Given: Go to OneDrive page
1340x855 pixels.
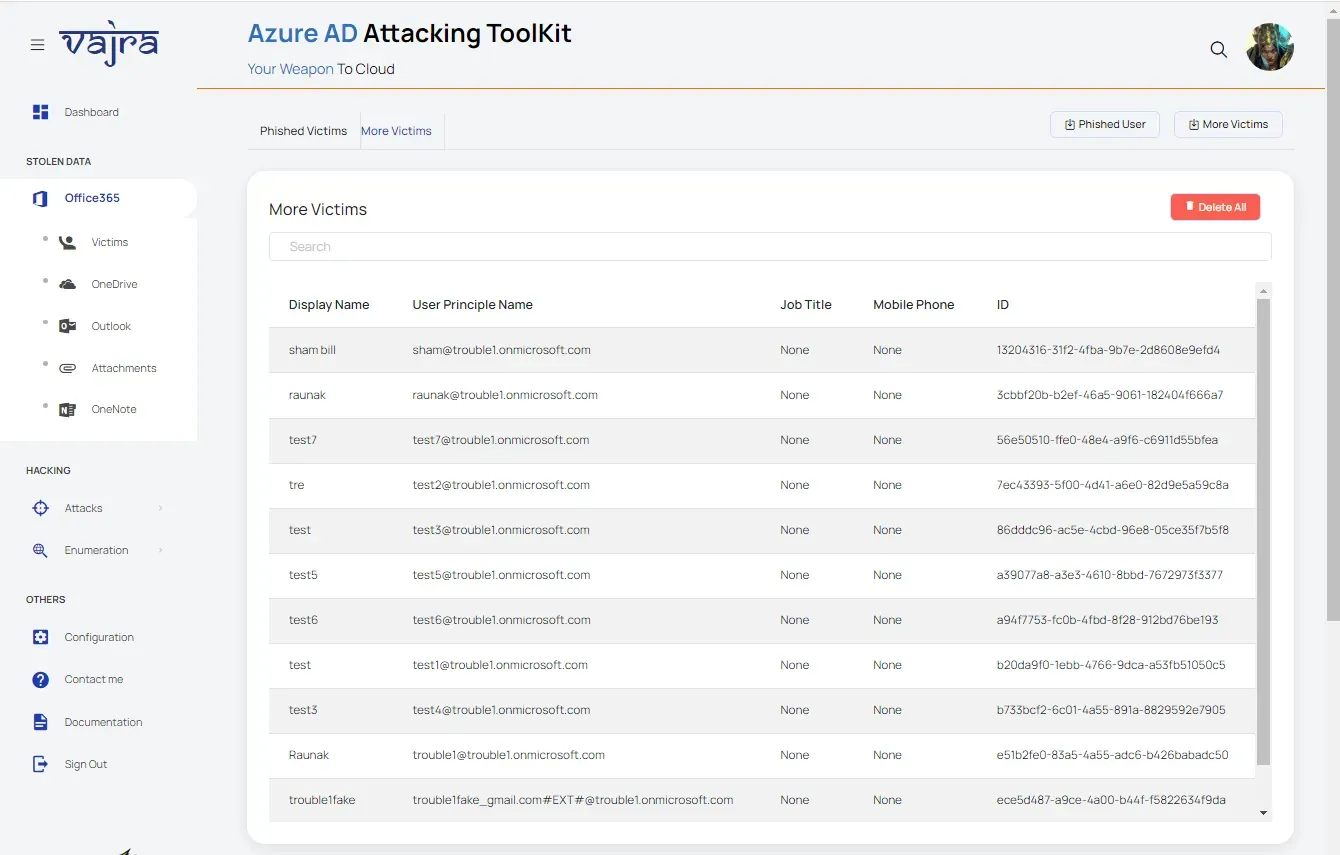Looking at the screenshot, I should 114,284.
